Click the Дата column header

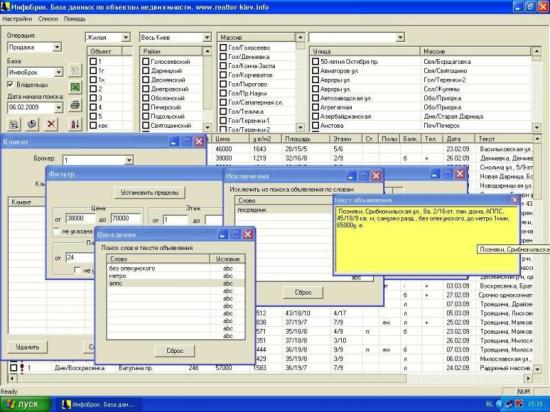pos(458,139)
